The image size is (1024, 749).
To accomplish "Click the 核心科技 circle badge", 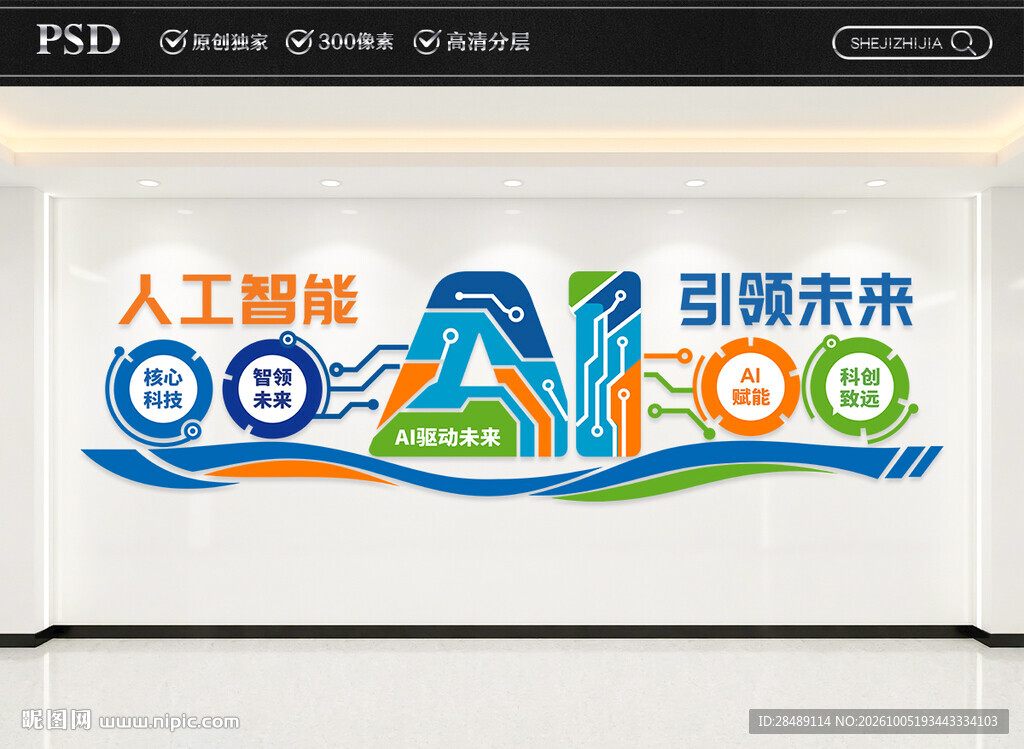I will click(162, 389).
